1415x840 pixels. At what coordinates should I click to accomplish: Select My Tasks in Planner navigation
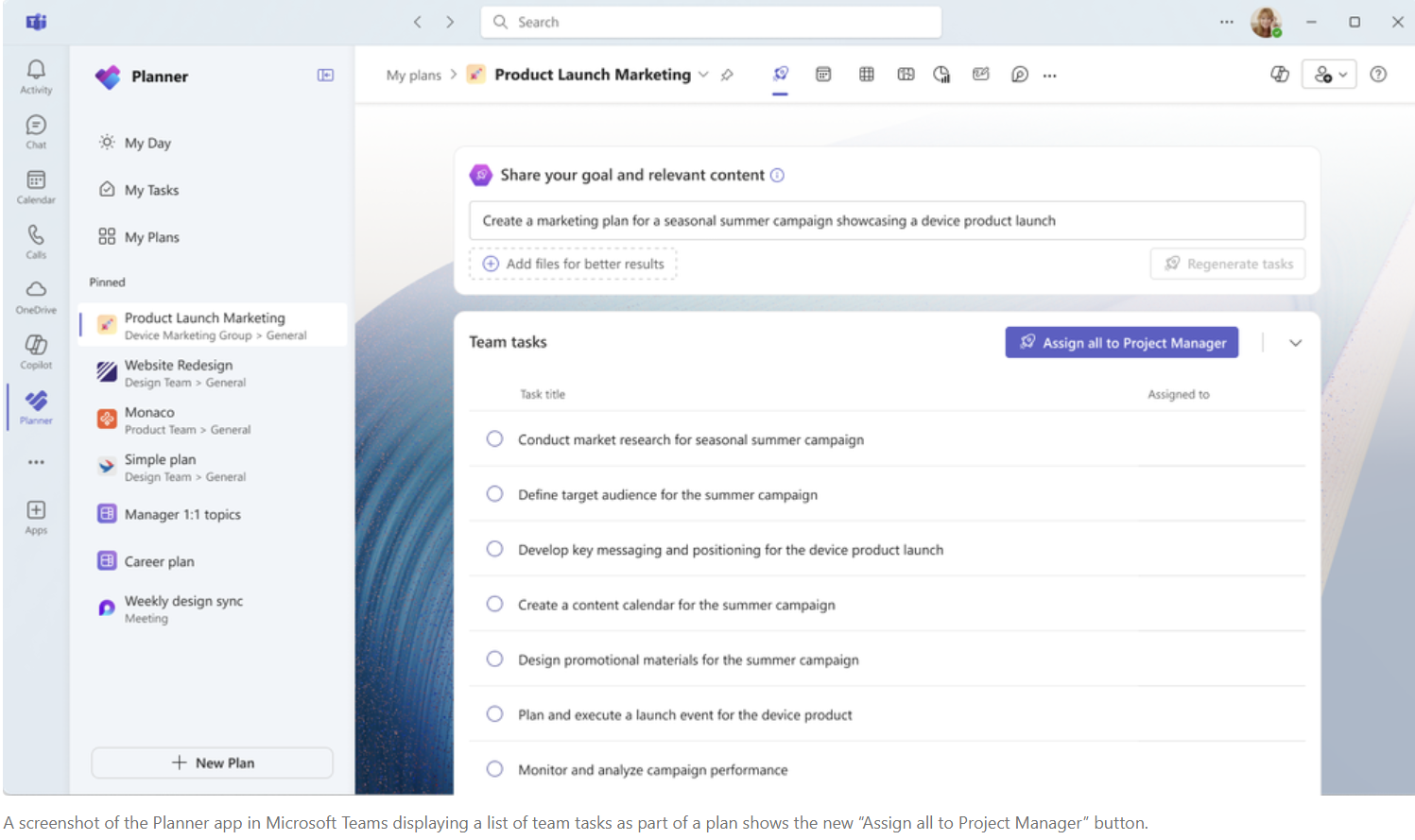(x=151, y=190)
